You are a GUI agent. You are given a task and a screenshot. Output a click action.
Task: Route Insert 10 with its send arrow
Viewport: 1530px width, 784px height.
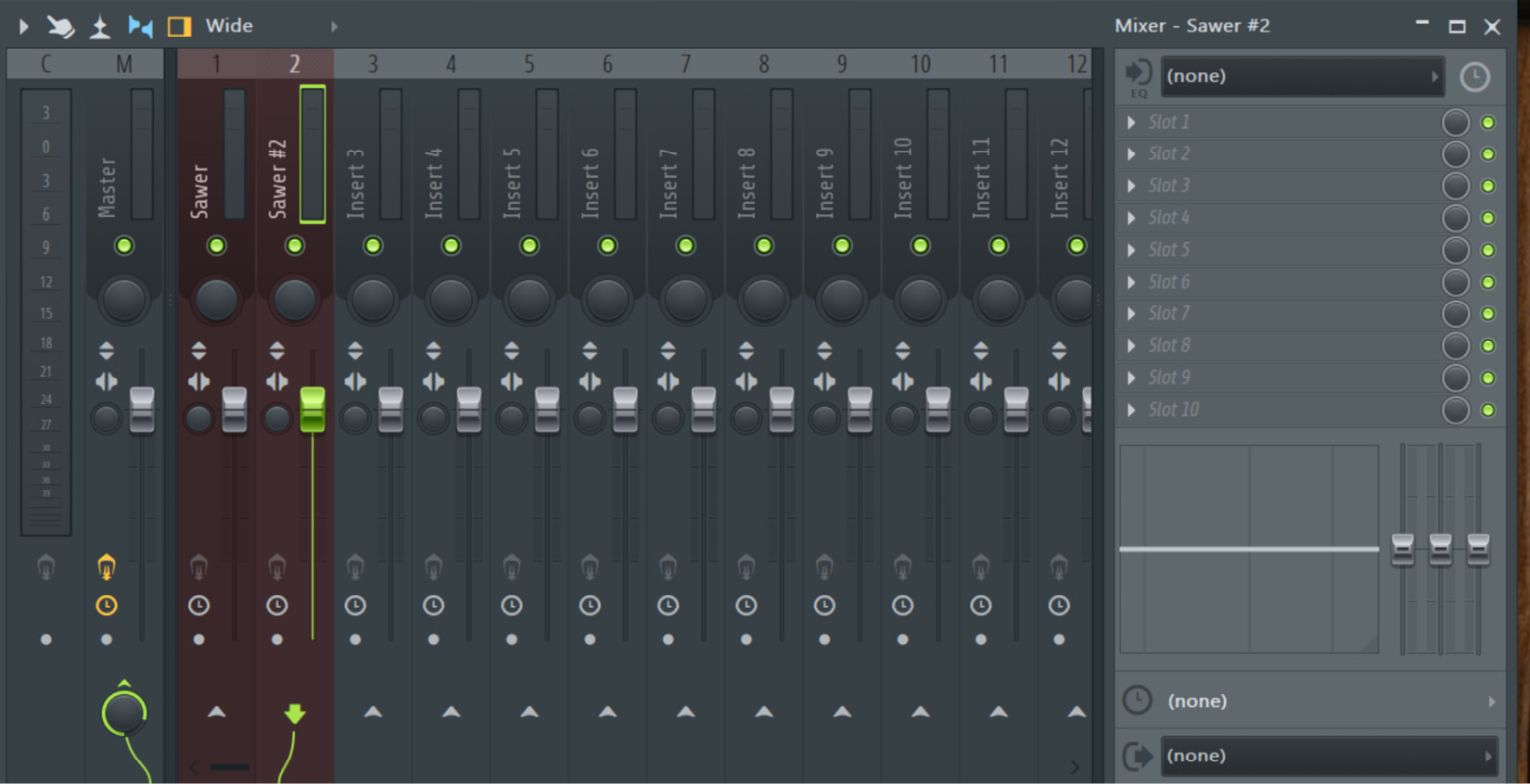(x=920, y=712)
